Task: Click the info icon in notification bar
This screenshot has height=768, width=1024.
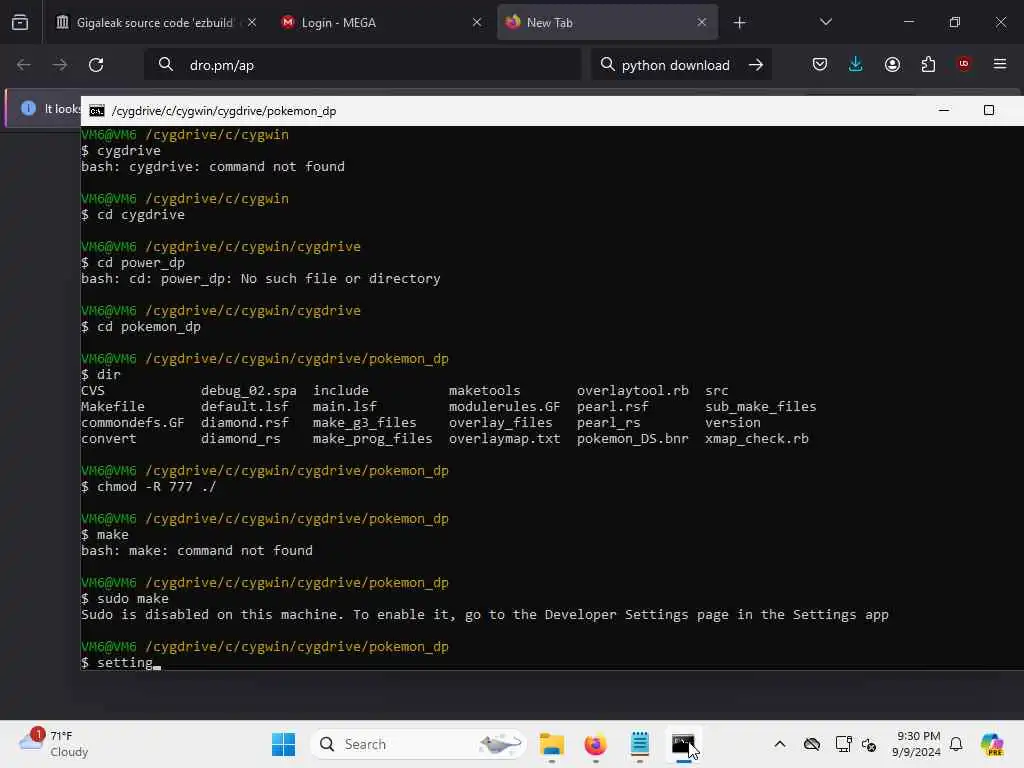Action: click(x=28, y=108)
